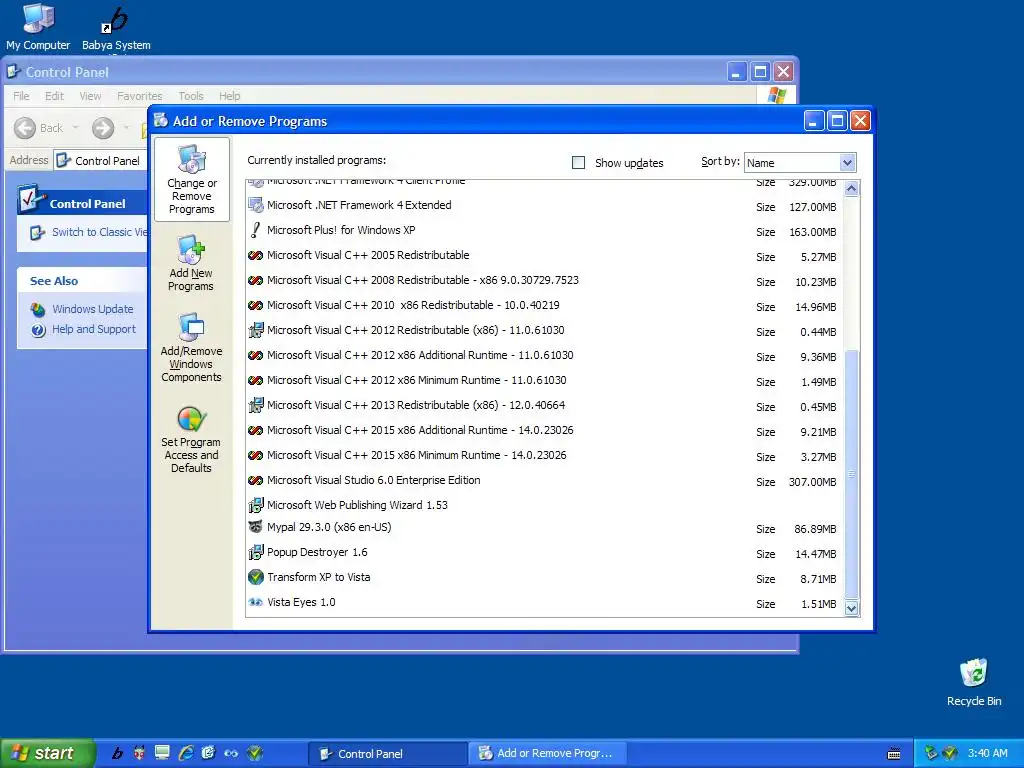Viewport: 1024px width, 768px height.
Task: Open the My Computer desktop icon
Action: (x=38, y=18)
